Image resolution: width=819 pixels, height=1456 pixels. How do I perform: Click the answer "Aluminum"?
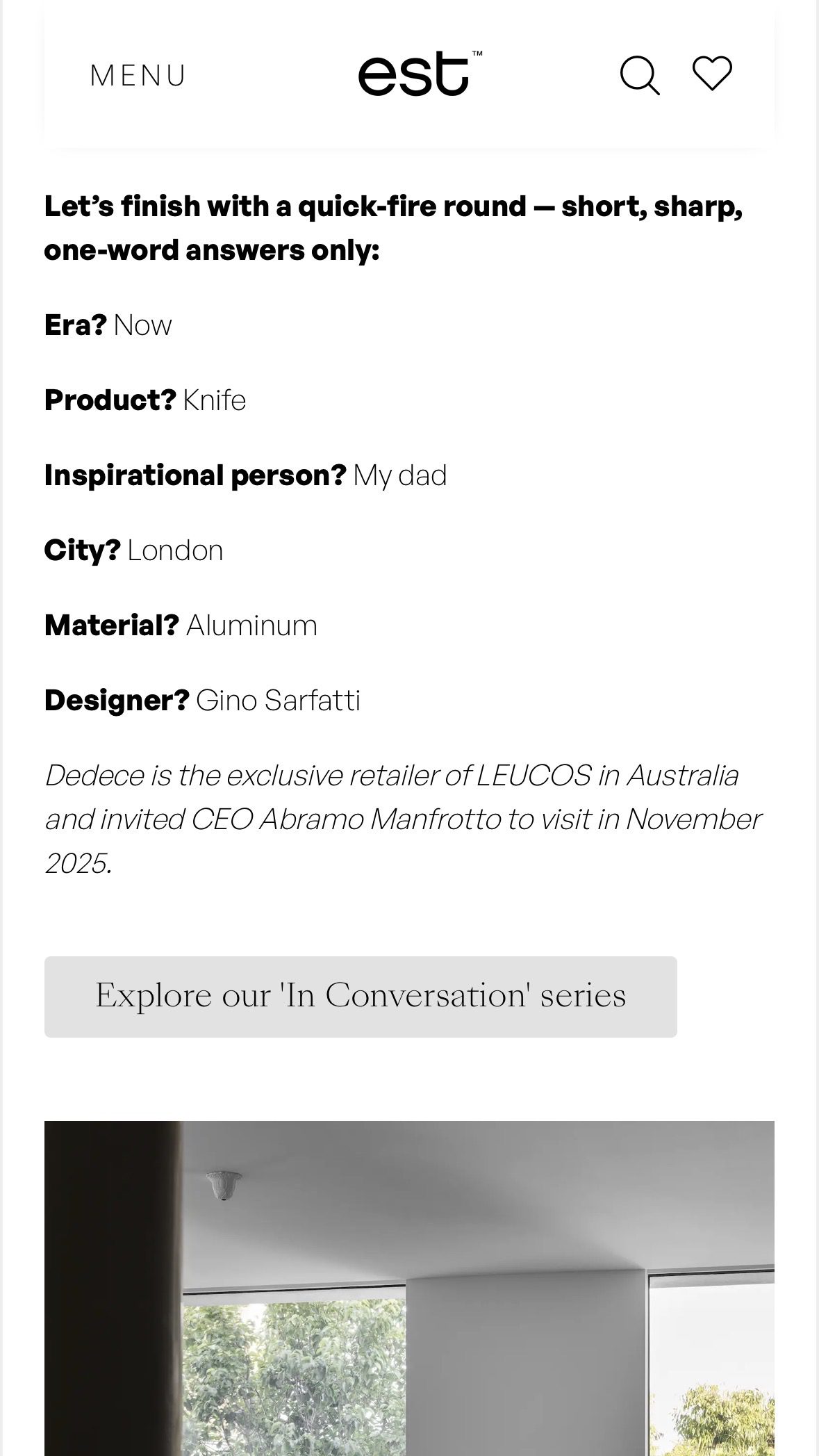coord(251,625)
